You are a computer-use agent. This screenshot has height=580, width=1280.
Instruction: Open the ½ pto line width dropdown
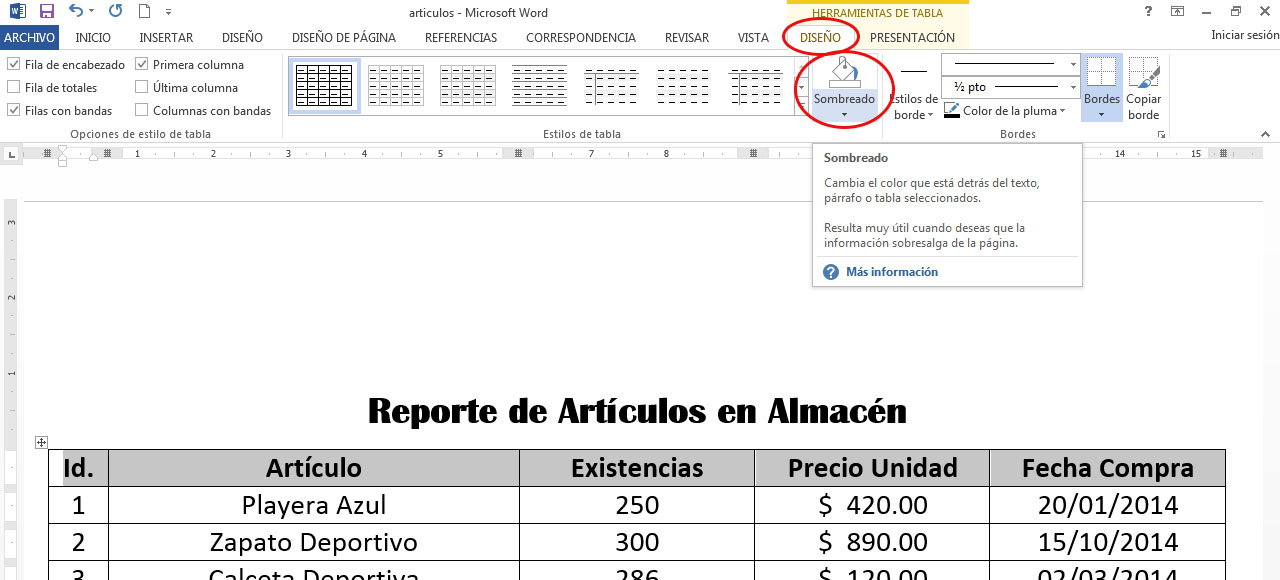click(1071, 87)
